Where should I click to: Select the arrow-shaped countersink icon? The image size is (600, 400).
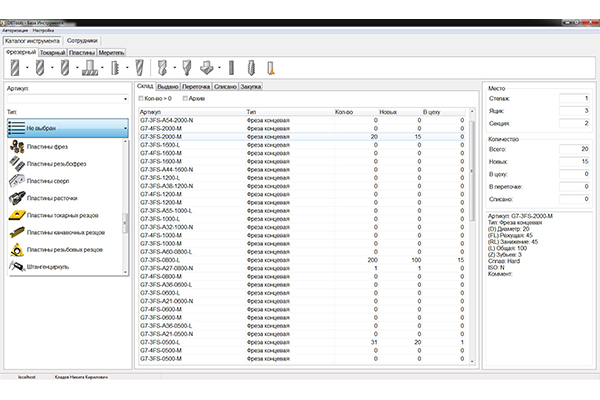pyautogui.click(x=207, y=68)
